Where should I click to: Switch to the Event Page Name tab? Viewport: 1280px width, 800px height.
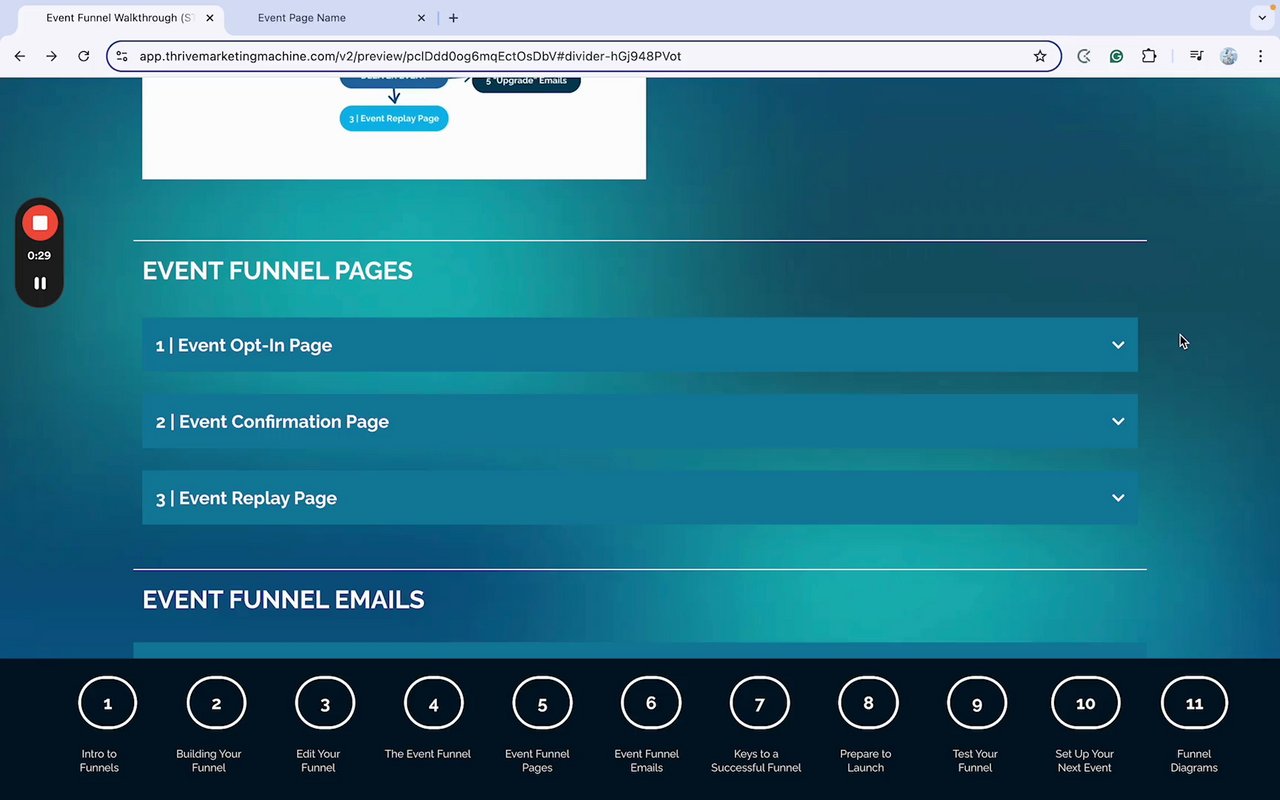point(330,18)
